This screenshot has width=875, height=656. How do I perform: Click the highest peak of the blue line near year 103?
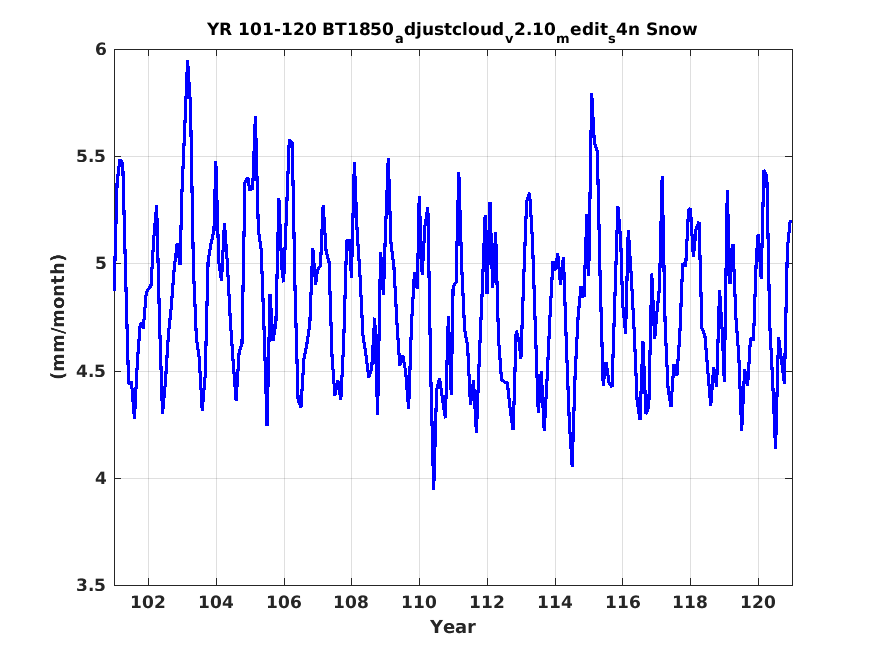pos(188,61)
